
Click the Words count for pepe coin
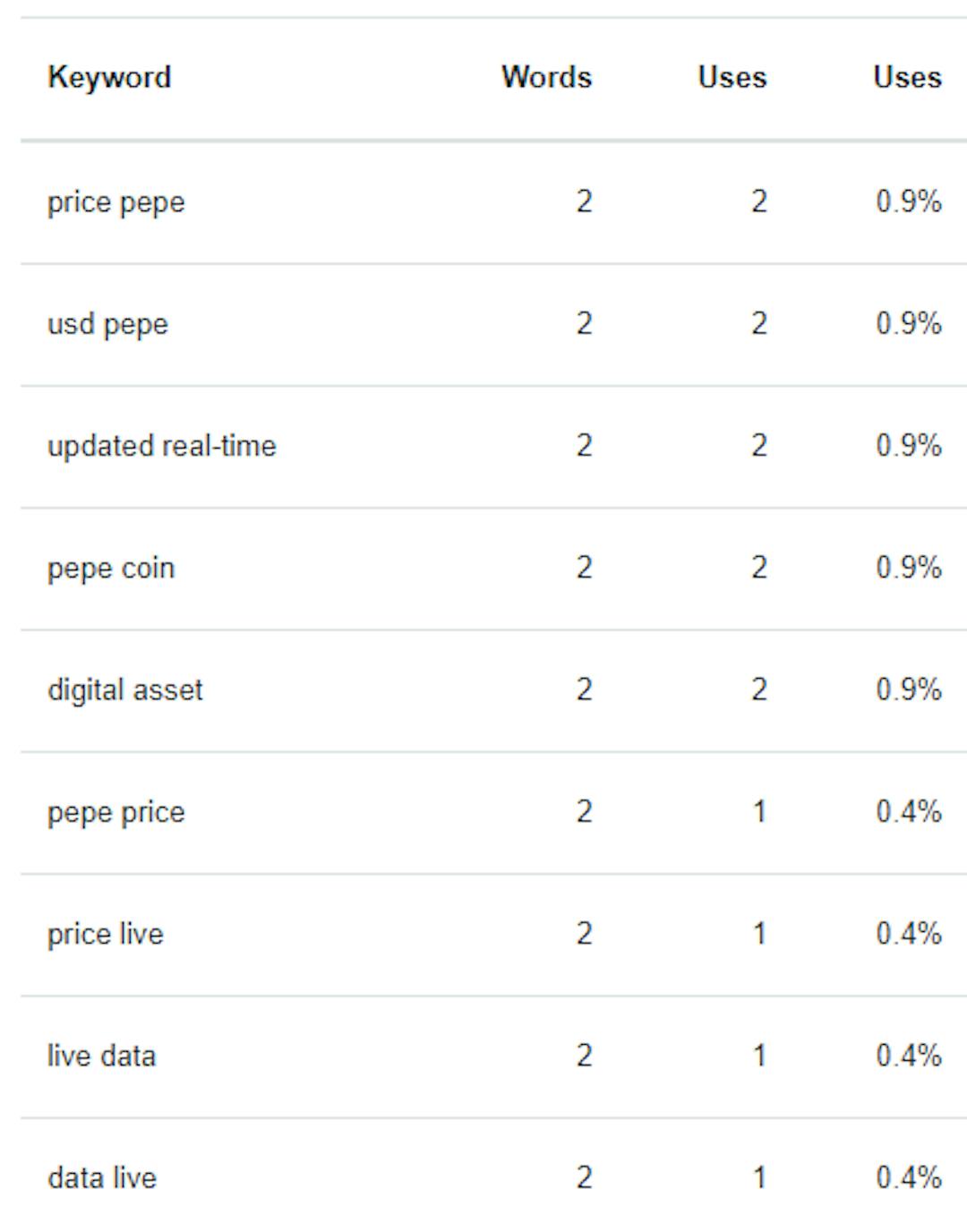[584, 568]
